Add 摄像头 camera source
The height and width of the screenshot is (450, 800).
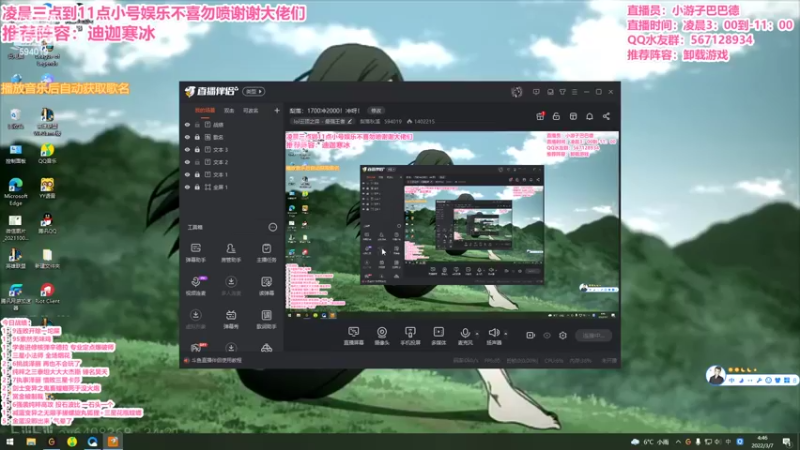pos(382,336)
